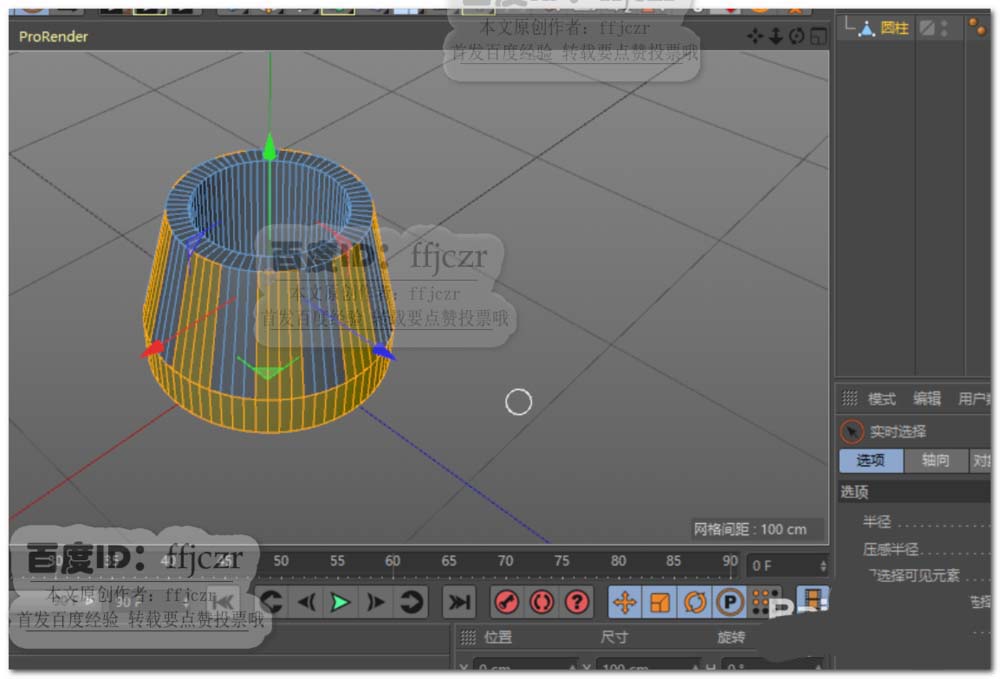Open the 编辑 menu in attributes panel

click(x=926, y=398)
